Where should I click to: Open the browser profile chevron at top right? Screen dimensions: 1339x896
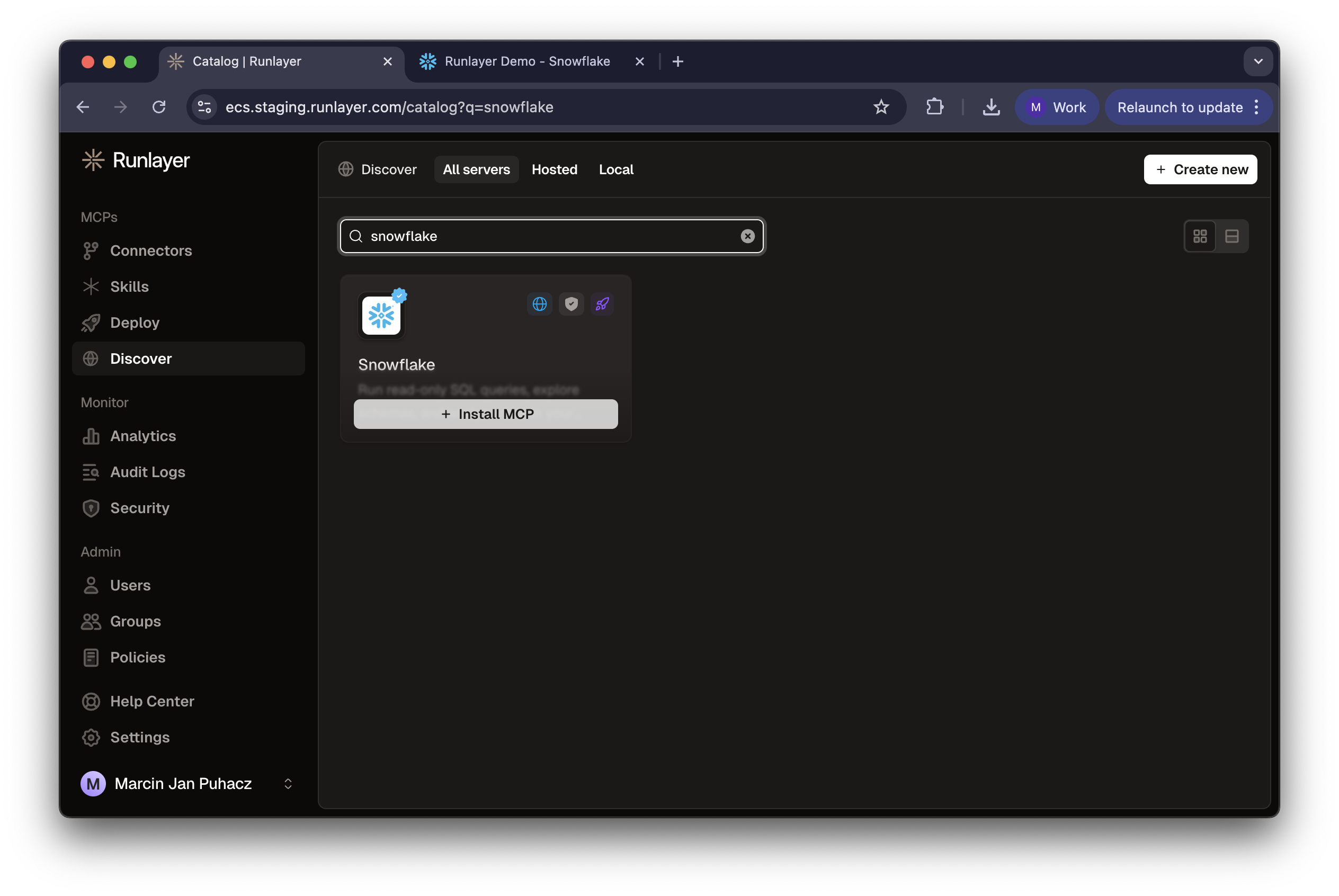(1257, 61)
